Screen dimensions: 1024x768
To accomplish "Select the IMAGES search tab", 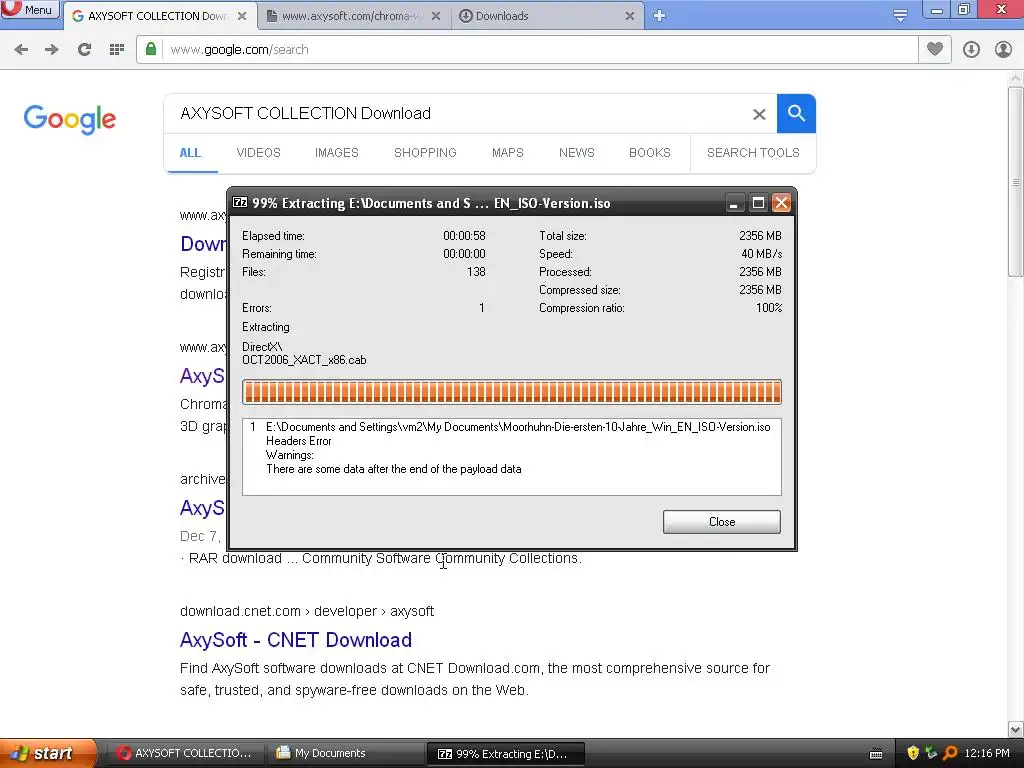I will [337, 153].
